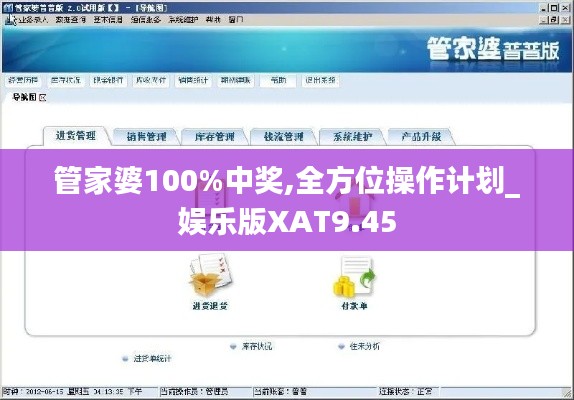
Task: Click the 销售统计 toolbar button
Action: pyautogui.click(x=193, y=80)
